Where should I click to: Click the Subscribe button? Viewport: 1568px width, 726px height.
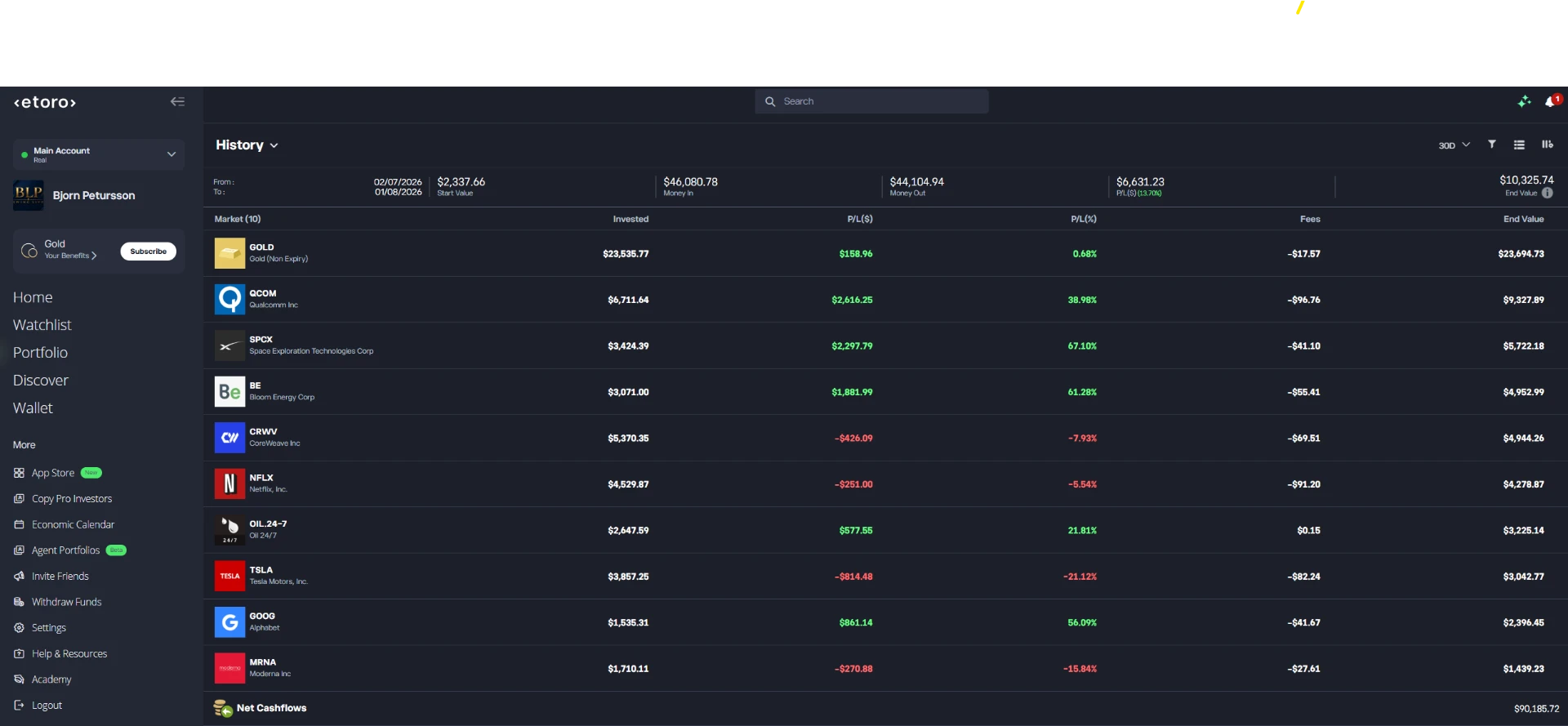pyautogui.click(x=149, y=252)
